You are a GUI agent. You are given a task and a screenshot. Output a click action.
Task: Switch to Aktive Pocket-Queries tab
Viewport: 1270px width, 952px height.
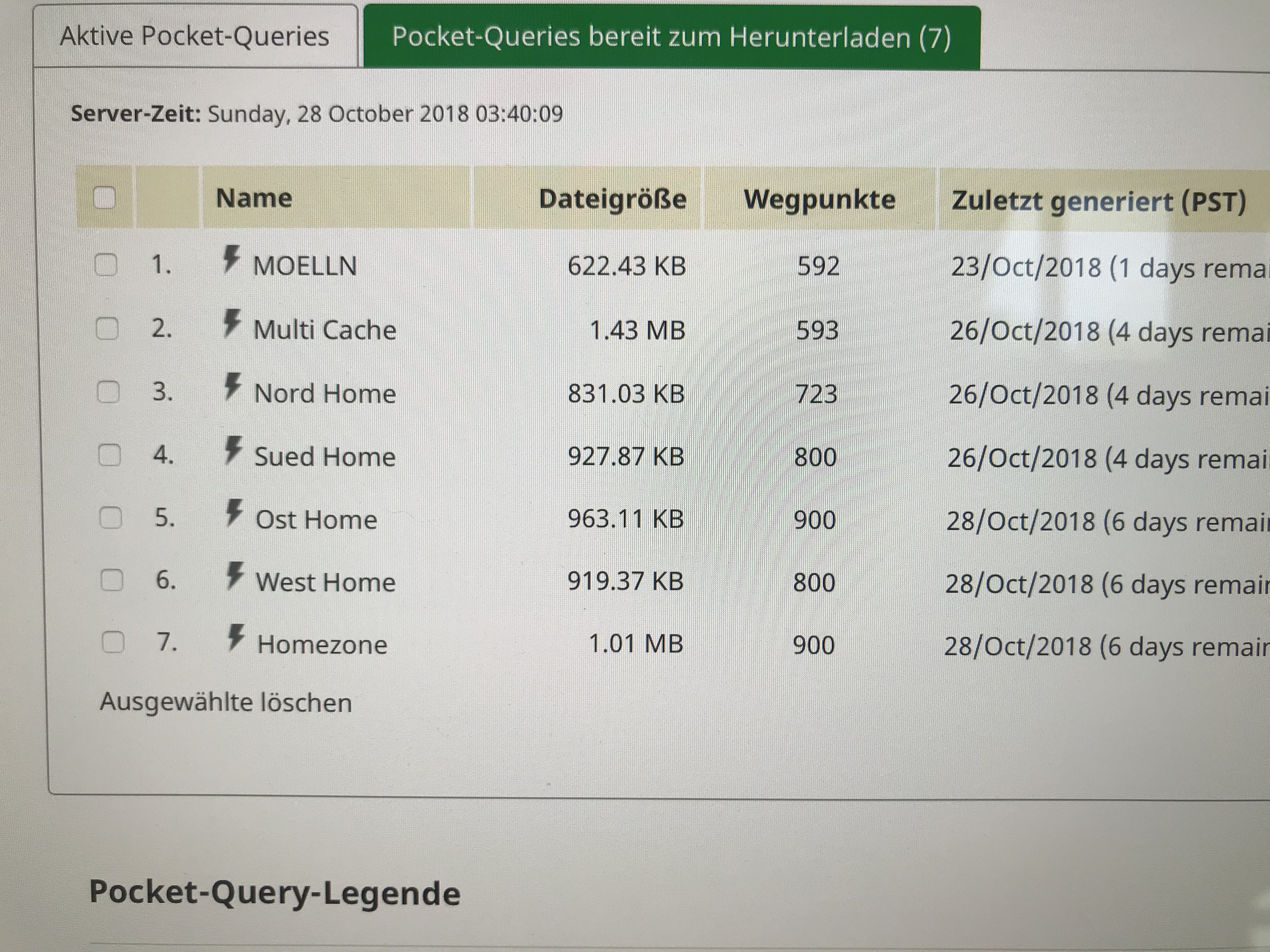click(195, 36)
